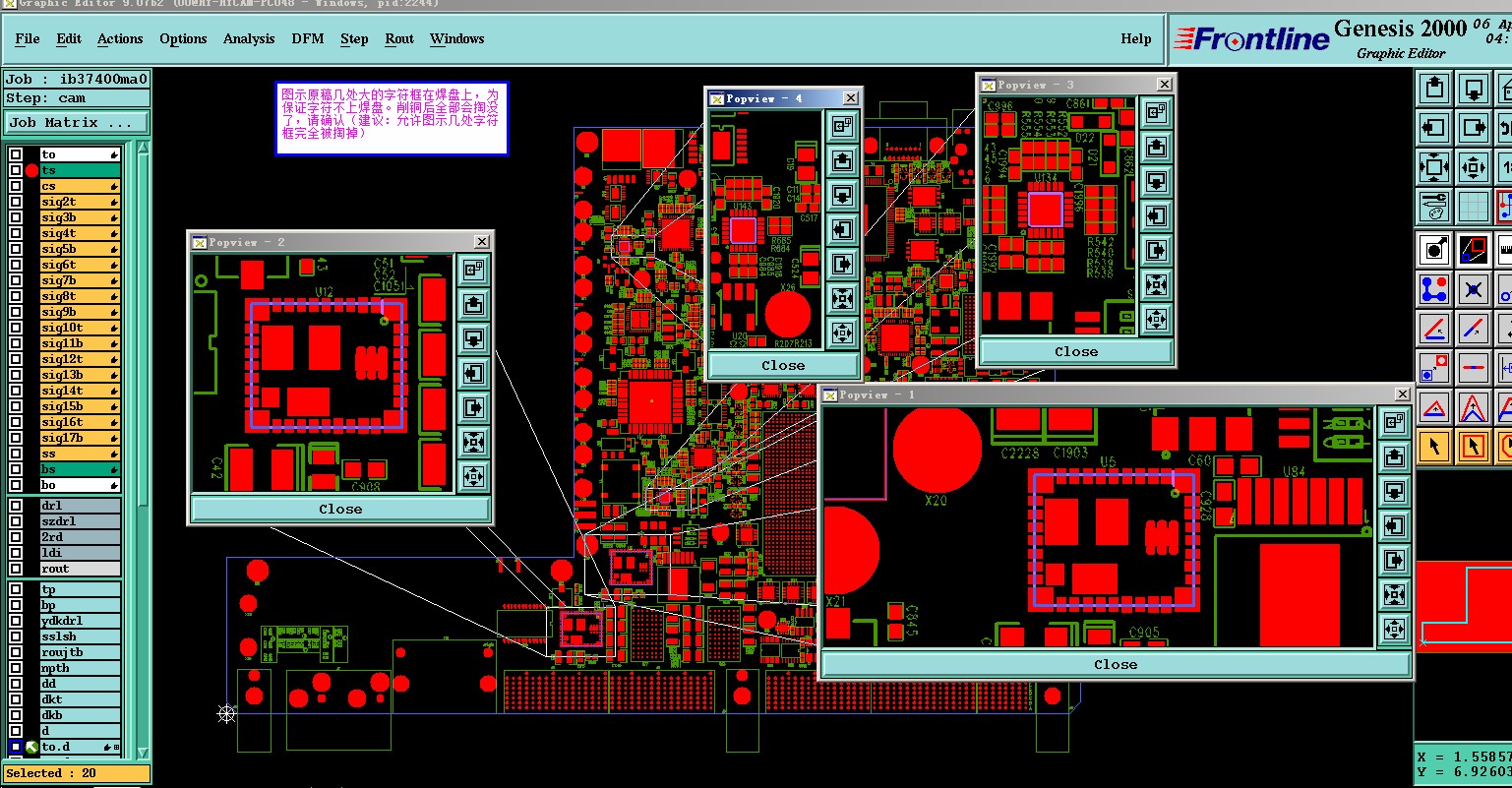Click the magenta Chinese note text box
This screenshot has width=1512, height=788.
[392, 118]
